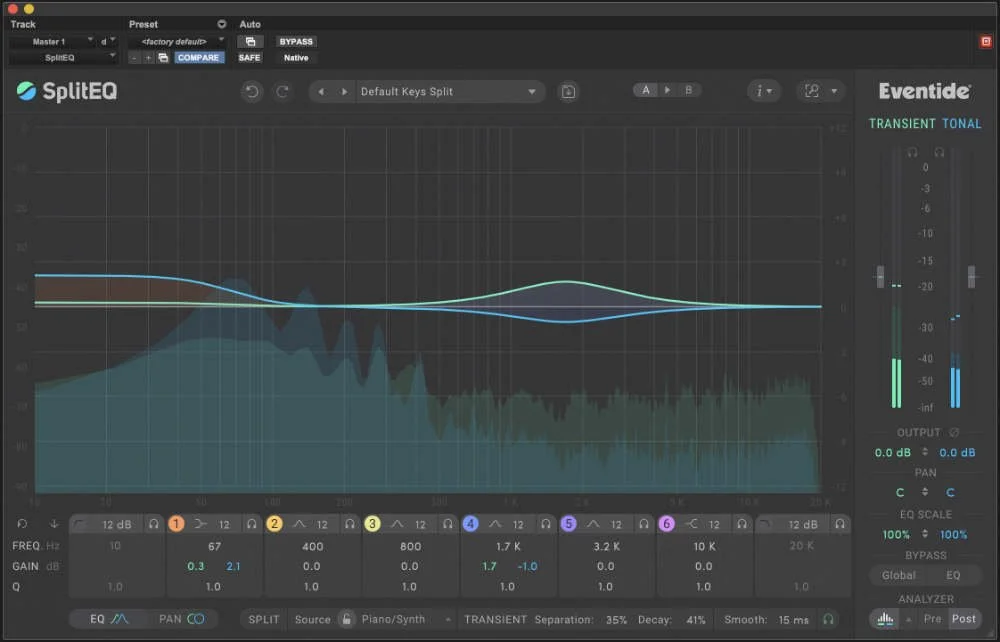Enable EQ bypass on the right panel
Screen dimensions: 1000x642
(x=952, y=575)
